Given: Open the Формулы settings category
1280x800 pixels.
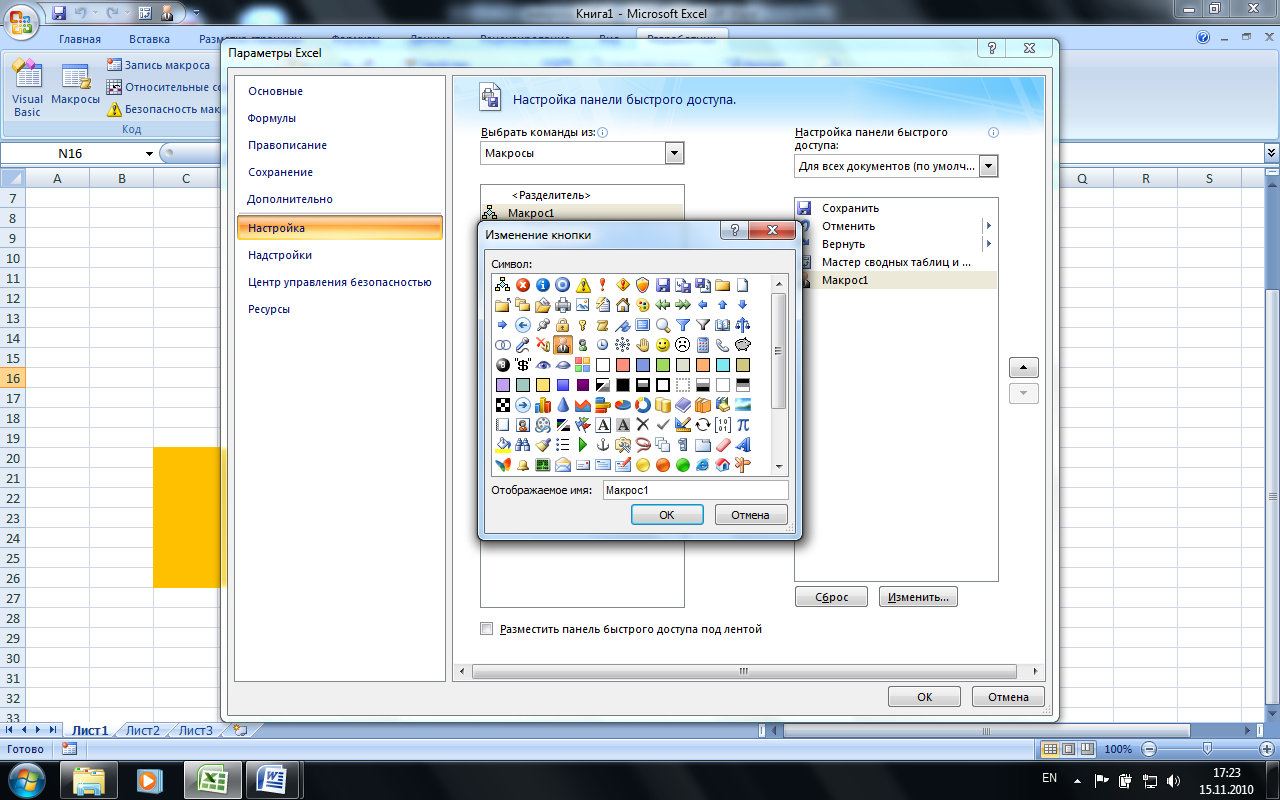Looking at the screenshot, I should click(272, 118).
